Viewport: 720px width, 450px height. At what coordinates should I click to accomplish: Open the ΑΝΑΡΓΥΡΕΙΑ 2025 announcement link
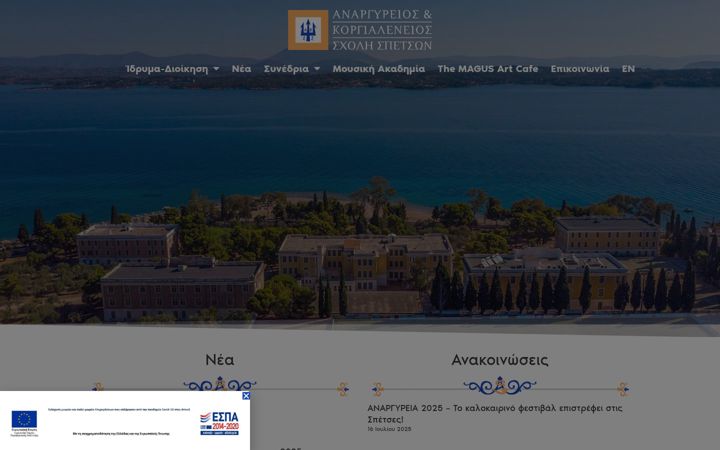(x=495, y=414)
